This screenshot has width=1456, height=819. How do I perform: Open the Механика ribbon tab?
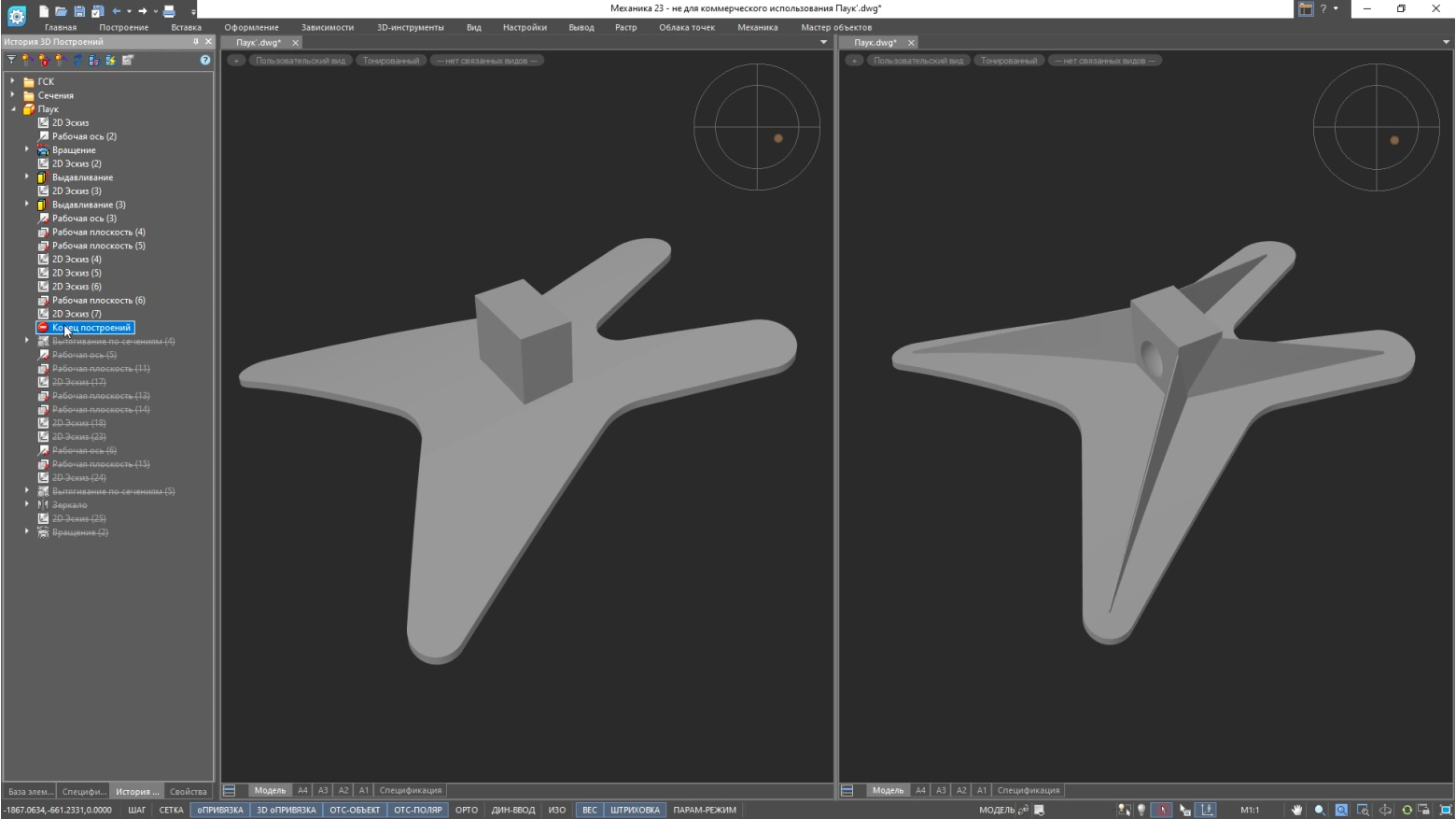(757, 27)
